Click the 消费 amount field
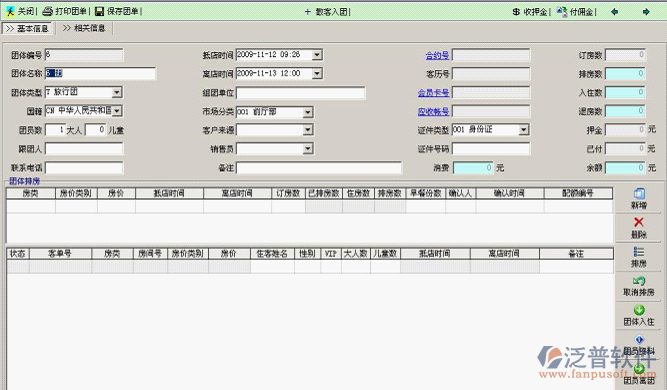This screenshot has width=667, height=390. click(473, 168)
